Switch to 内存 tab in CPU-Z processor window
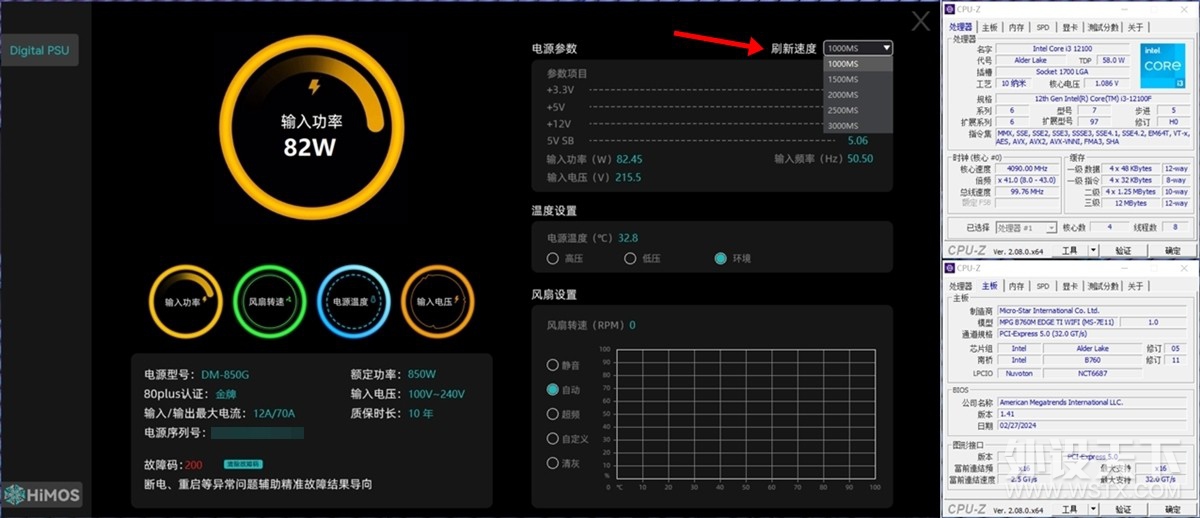The height and width of the screenshot is (518, 1200). point(1016,27)
